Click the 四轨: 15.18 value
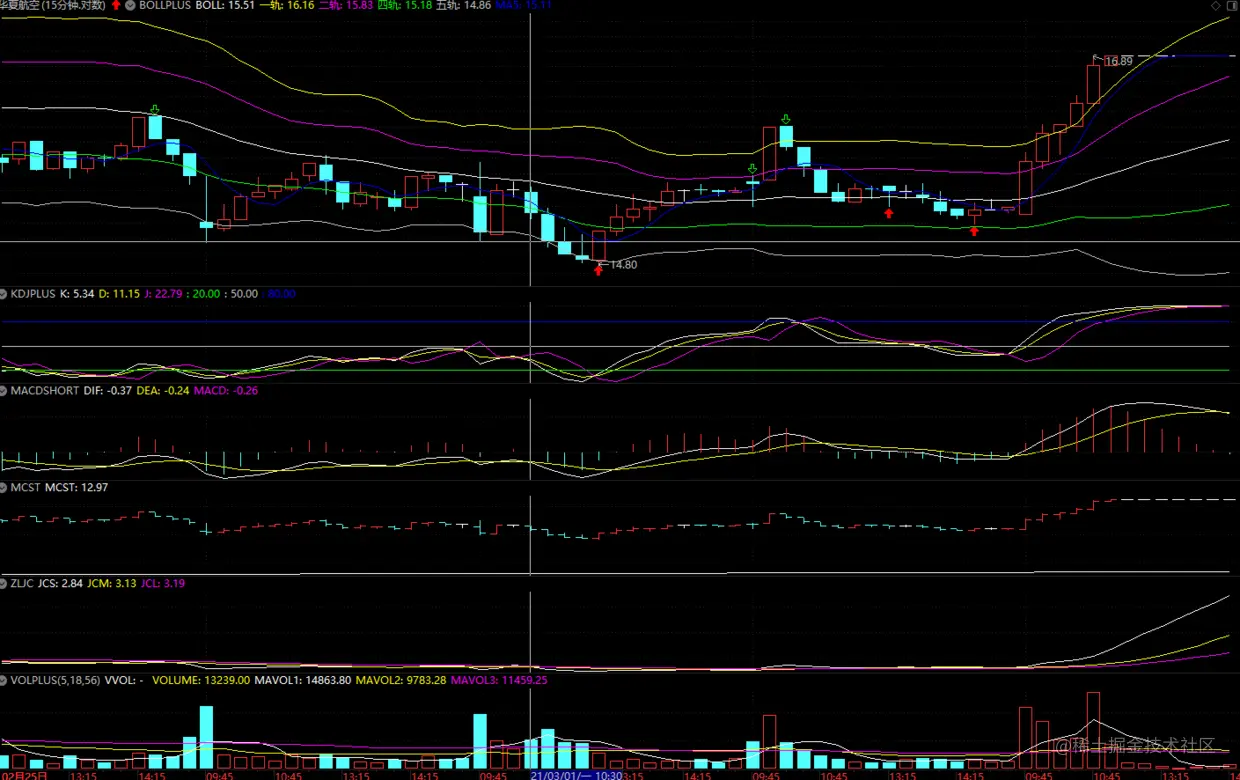The image size is (1240, 780). pos(407,5)
